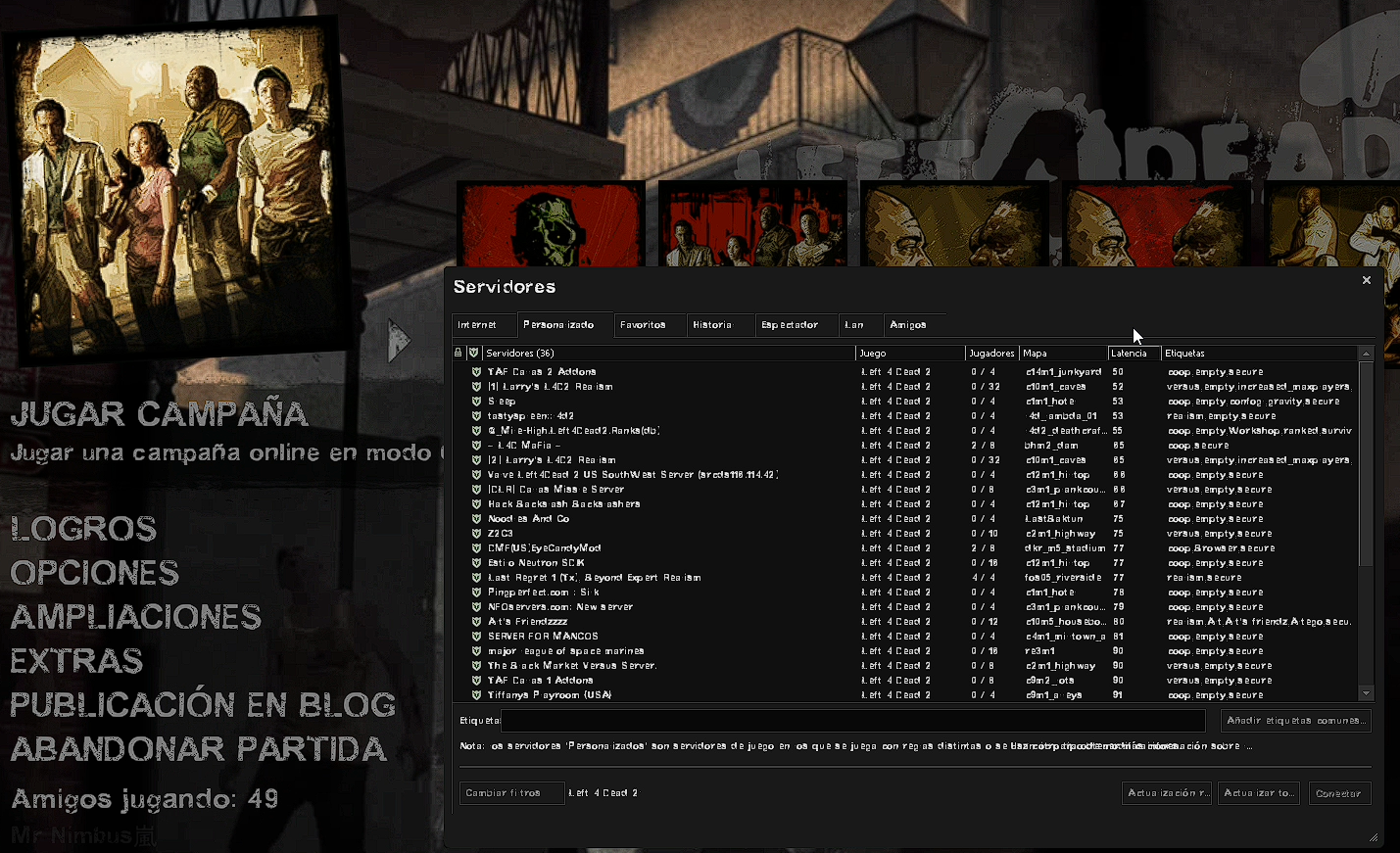This screenshot has width=1400, height=853.
Task: Select ABANDONAR PARTIDA menu item
Action: coord(199,749)
